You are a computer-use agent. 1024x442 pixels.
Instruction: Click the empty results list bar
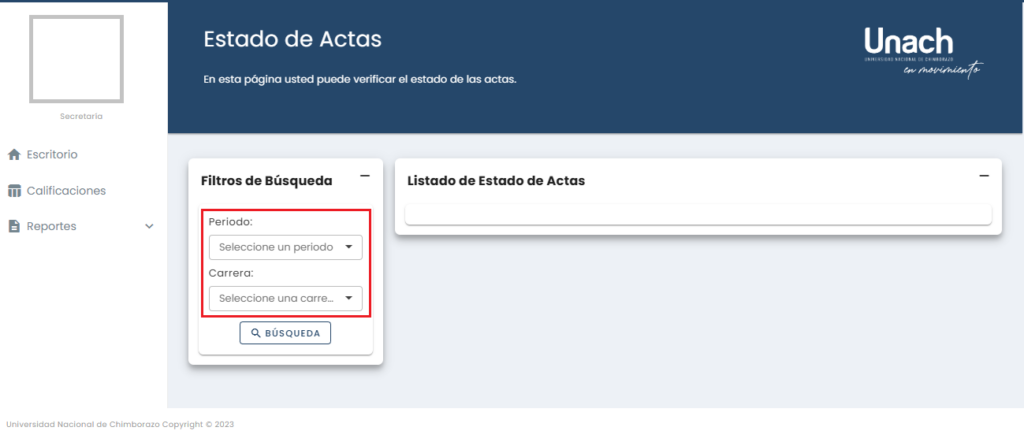click(698, 215)
